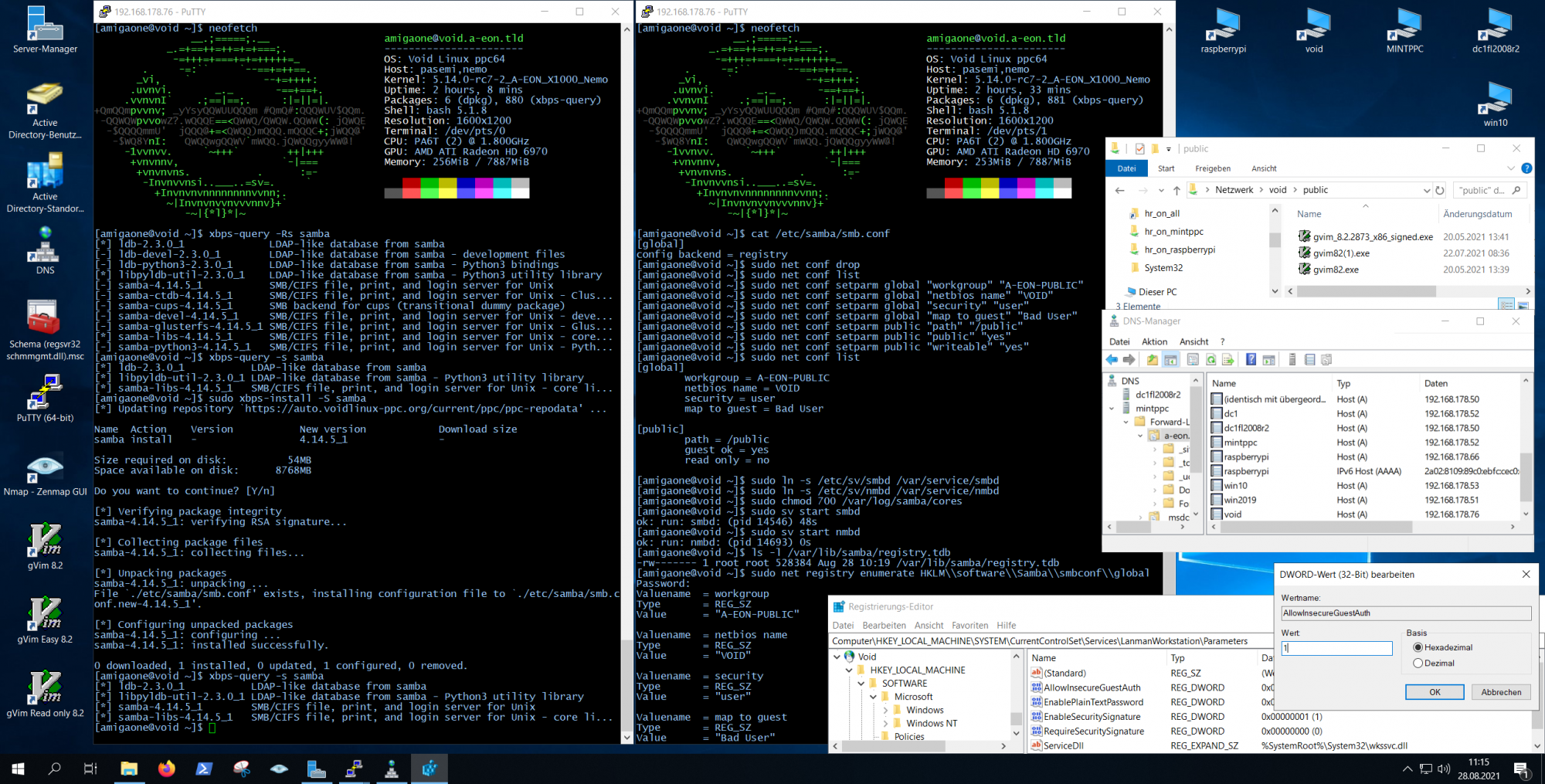
Task: Open the Server-Manager desktop shortcut
Action: 45,29
